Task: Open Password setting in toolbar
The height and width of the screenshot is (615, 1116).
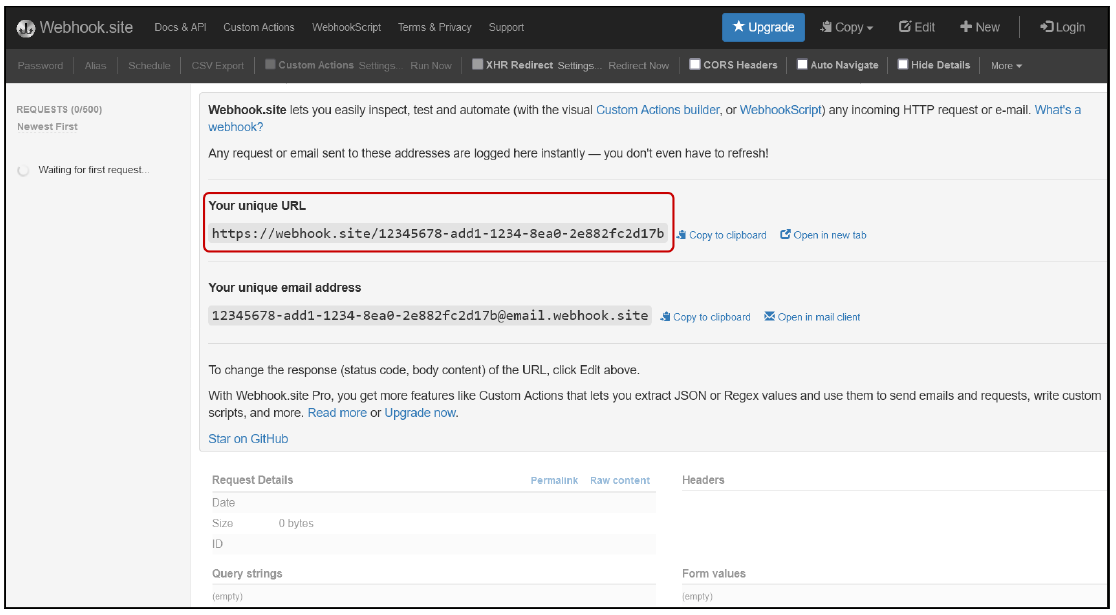Action: [x=40, y=65]
